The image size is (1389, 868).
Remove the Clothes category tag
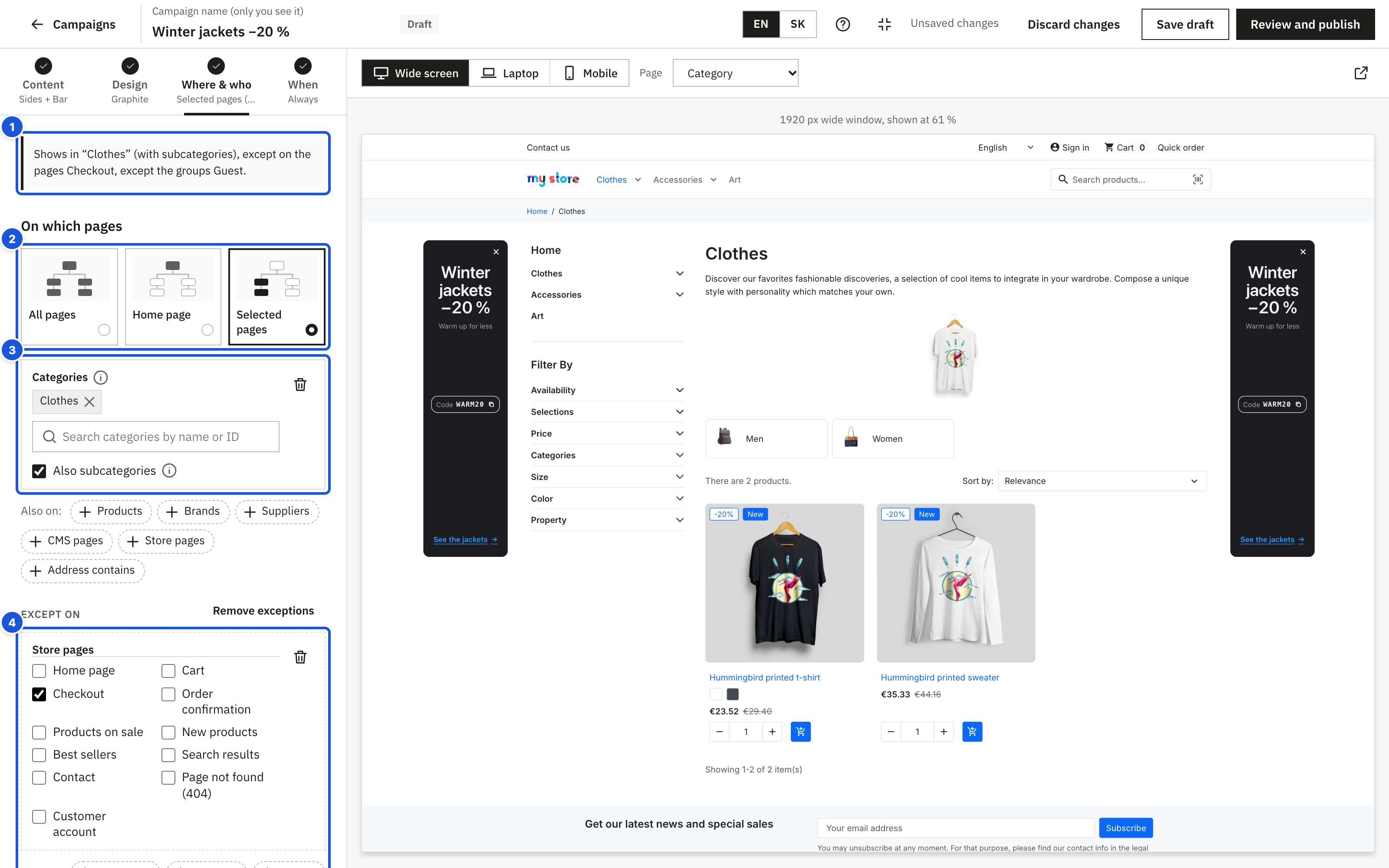[89, 401]
